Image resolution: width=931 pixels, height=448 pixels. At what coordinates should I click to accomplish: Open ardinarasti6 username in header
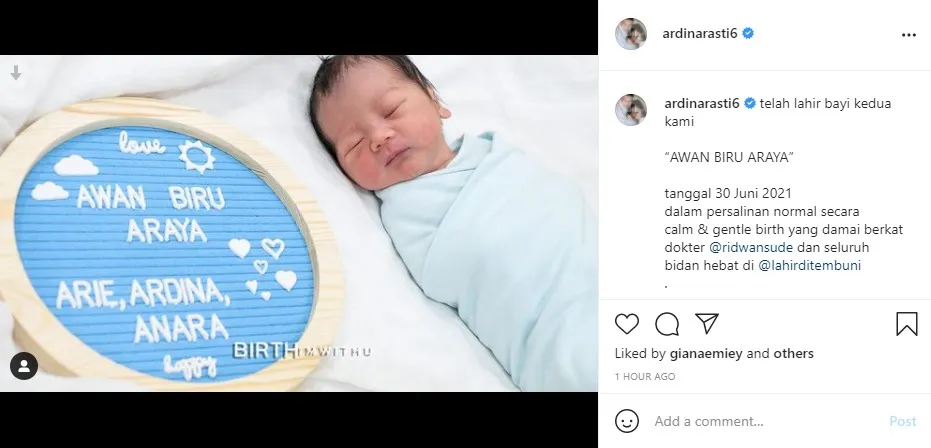pyautogui.click(x=699, y=34)
